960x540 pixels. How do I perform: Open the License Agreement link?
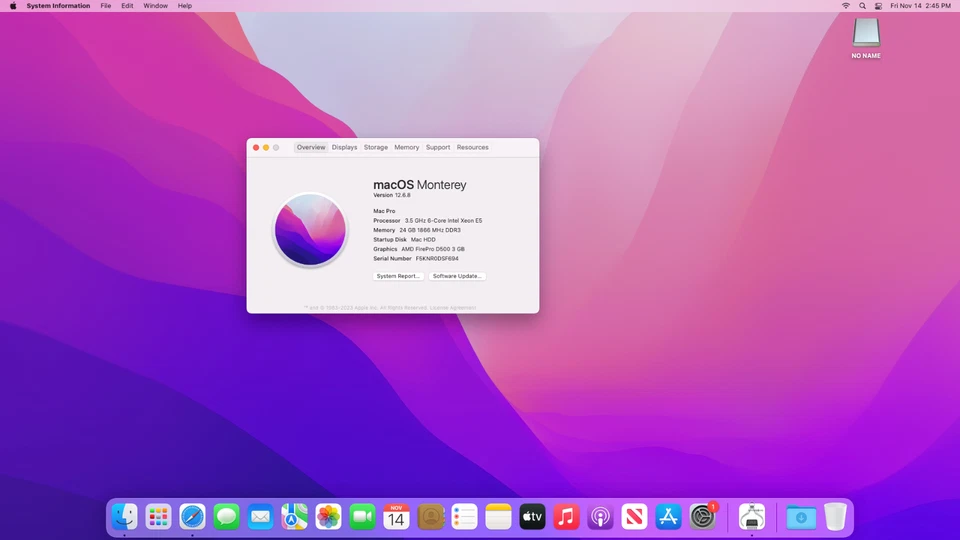pyautogui.click(x=453, y=308)
